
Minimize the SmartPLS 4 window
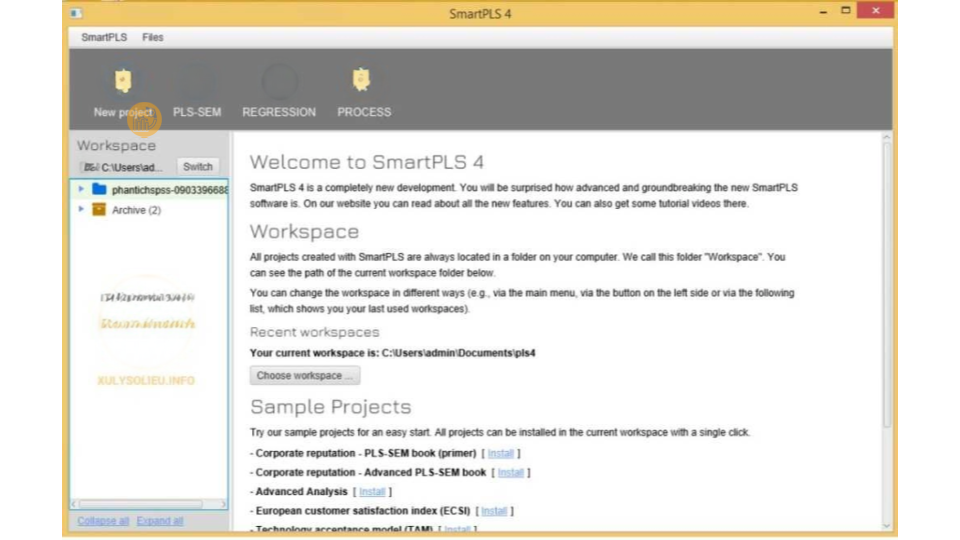pos(823,12)
